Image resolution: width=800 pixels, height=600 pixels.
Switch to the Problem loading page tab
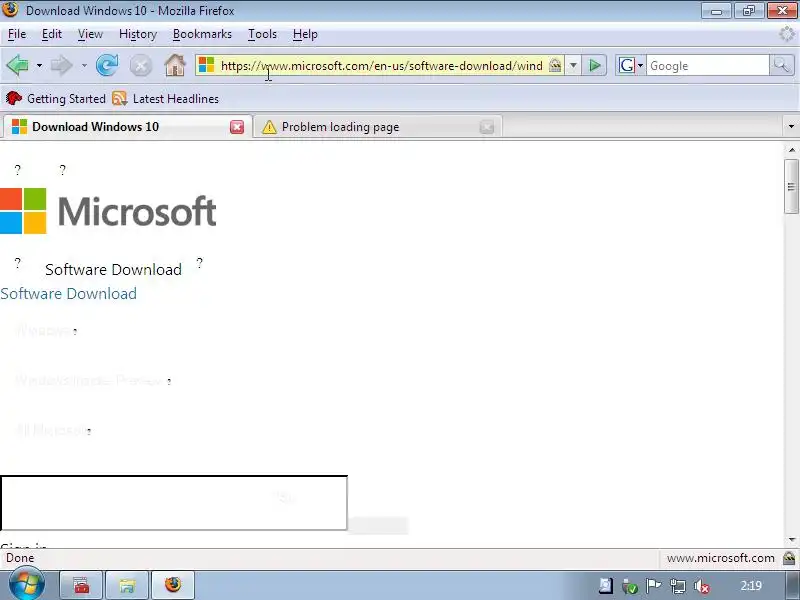click(x=377, y=127)
